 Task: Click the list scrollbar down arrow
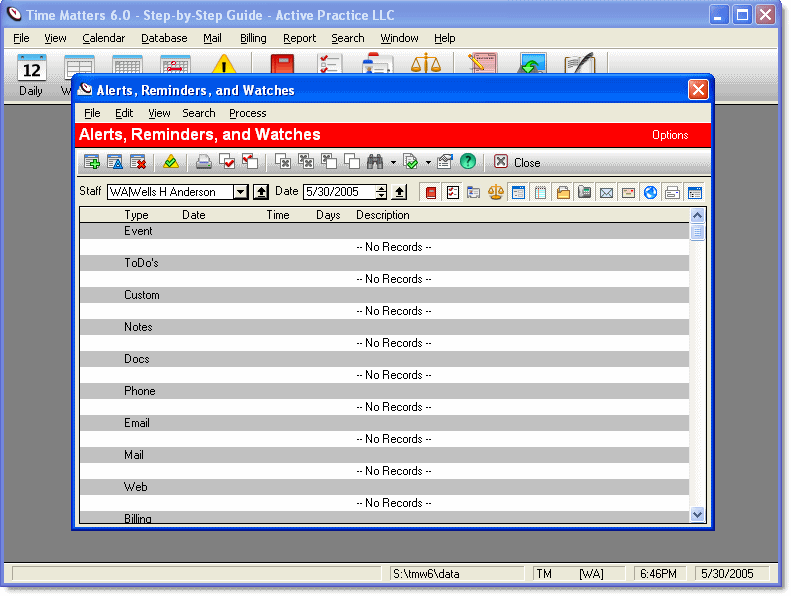point(697,515)
